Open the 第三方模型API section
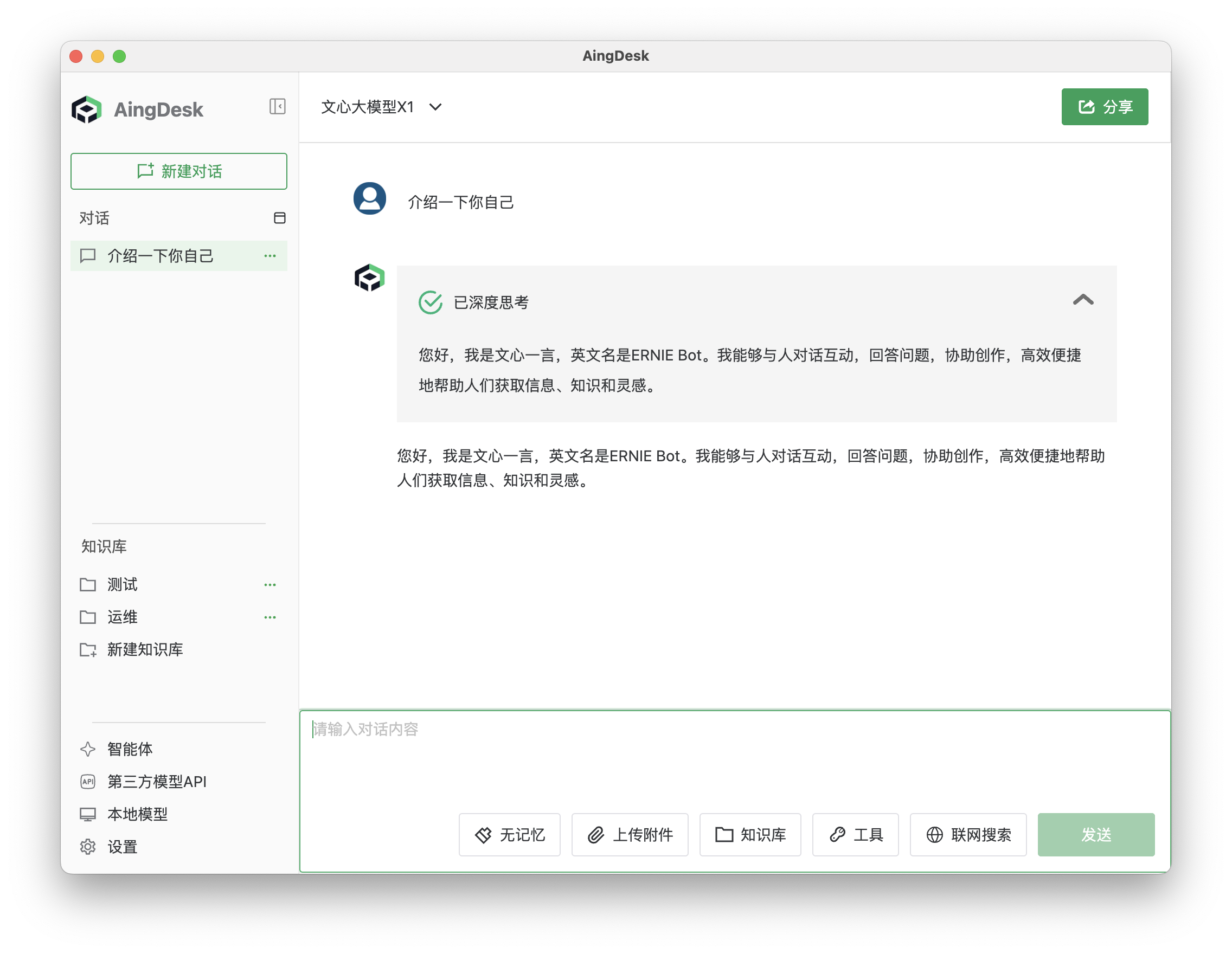The image size is (1232, 954). click(x=156, y=782)
